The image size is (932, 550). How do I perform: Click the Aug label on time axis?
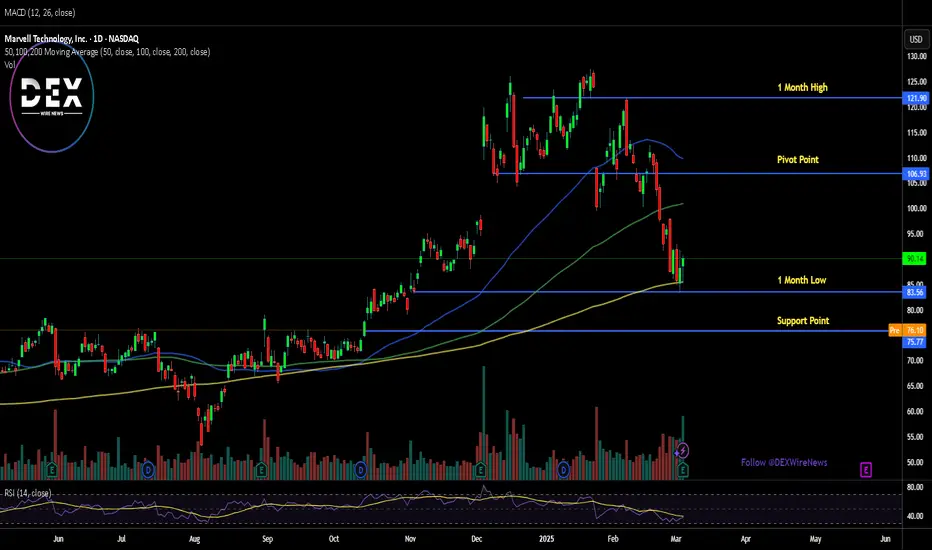(x=194, y=539)
